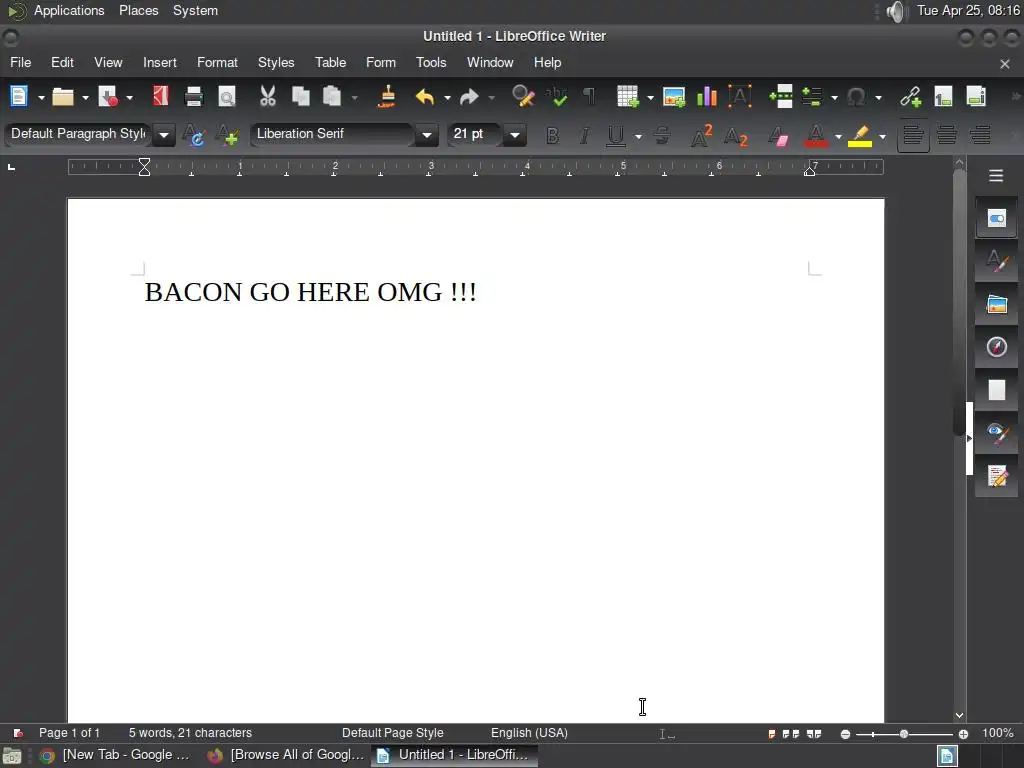This screenshot has width=1024, height=768.
Task: Toggle Superscript formatting
Action: tap(701, 135)
